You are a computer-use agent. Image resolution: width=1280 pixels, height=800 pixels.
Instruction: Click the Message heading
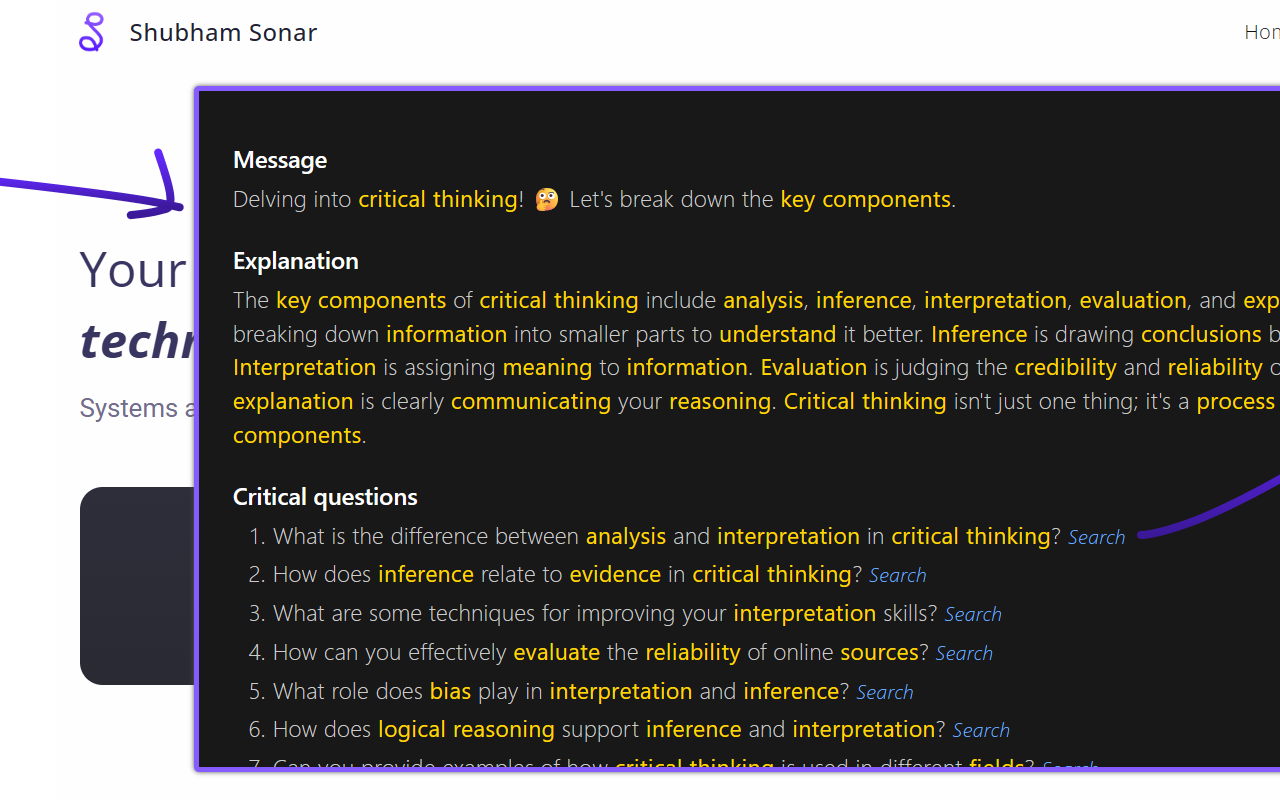[280, 160]
